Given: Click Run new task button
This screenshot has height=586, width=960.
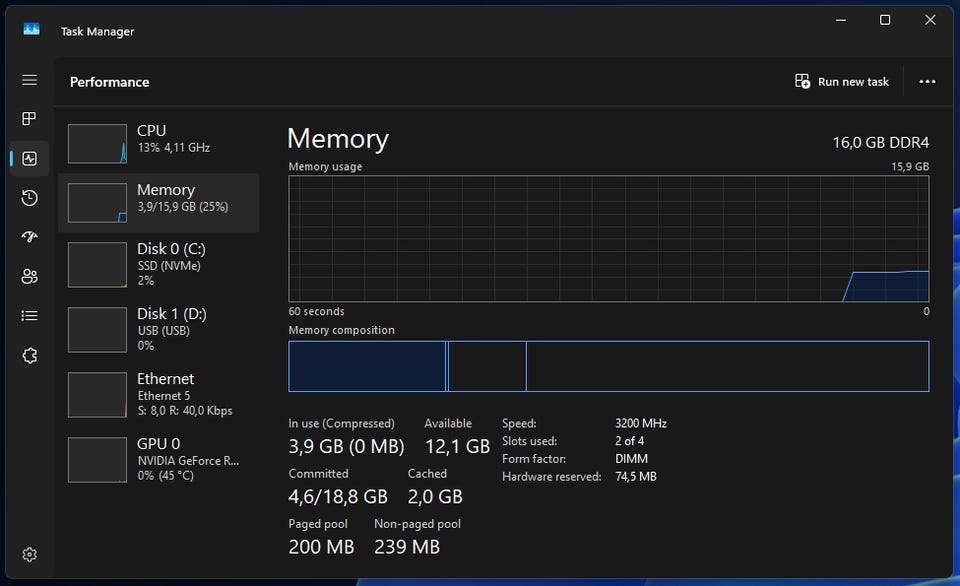Looking at the screenshot, I should click(x=842, y=81).
